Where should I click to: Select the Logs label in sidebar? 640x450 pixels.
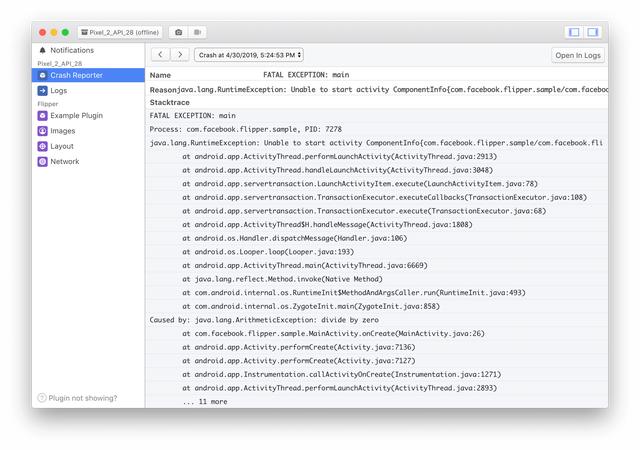[58, 91]
